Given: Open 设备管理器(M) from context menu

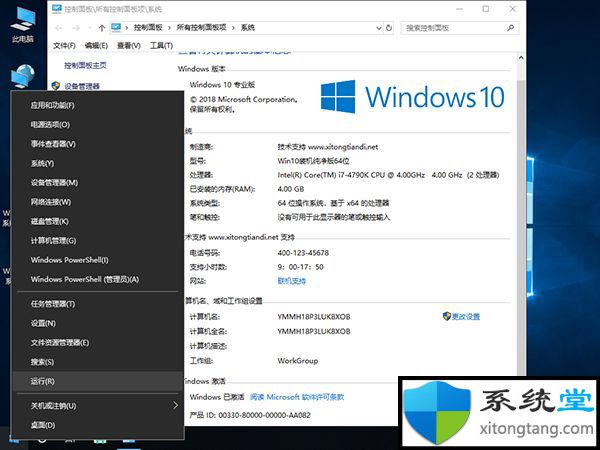Looking at the screenshot, I should [x=98, y=183].
